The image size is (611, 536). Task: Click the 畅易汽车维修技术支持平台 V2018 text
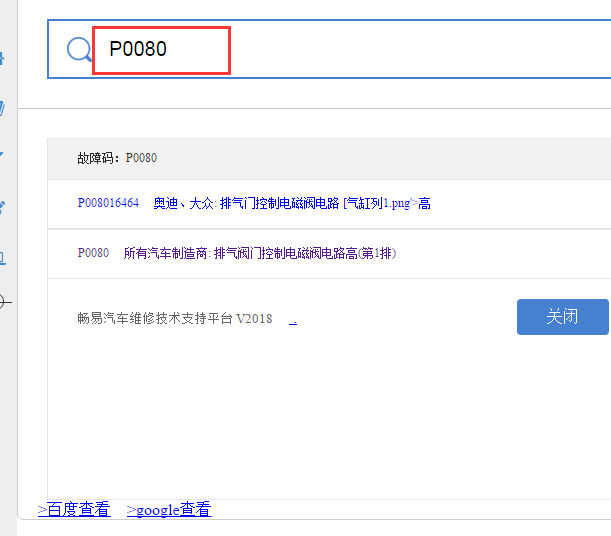coord(175,318)
